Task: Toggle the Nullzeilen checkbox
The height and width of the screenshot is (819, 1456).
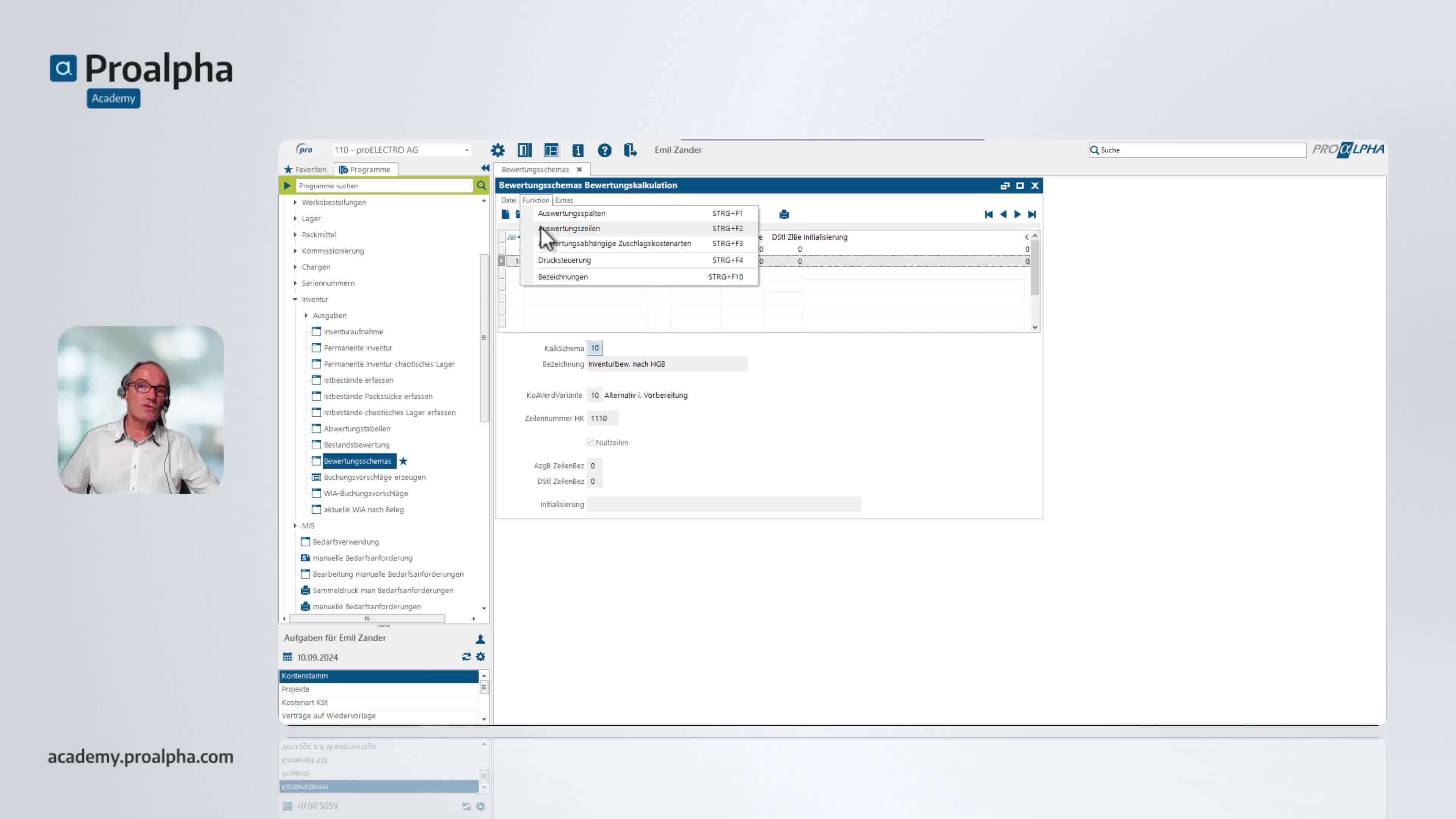Action: tap(590, 442)
